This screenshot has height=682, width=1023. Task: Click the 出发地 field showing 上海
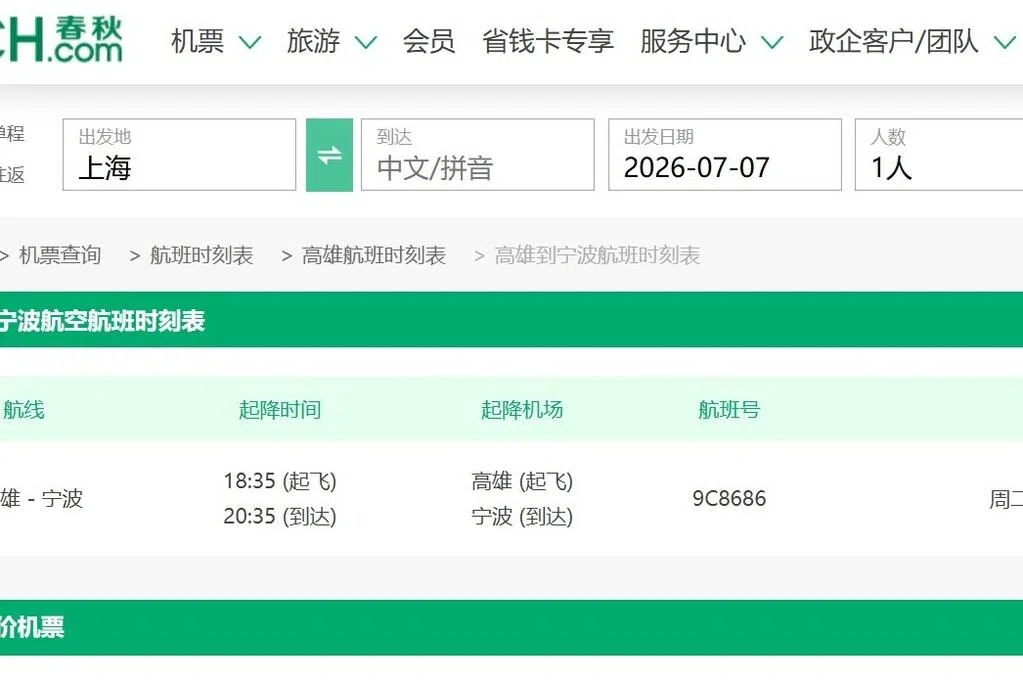tap(179, 155)
